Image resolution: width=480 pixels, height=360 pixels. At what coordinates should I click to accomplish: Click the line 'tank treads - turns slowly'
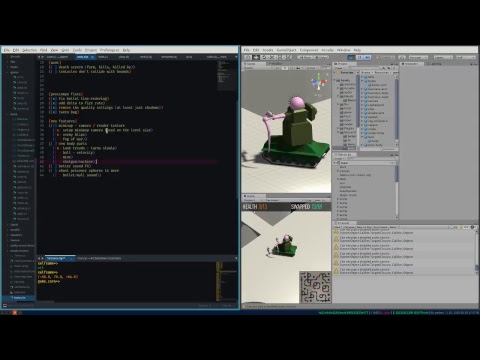click(x=90, y=148)
